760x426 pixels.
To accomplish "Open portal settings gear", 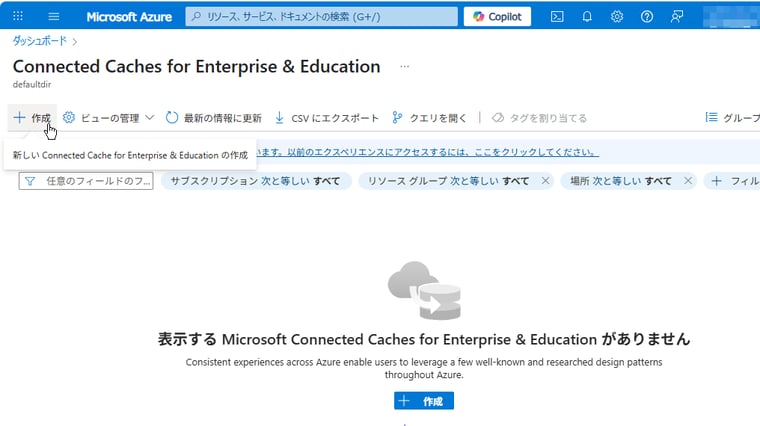I will [x=617, y=16].
